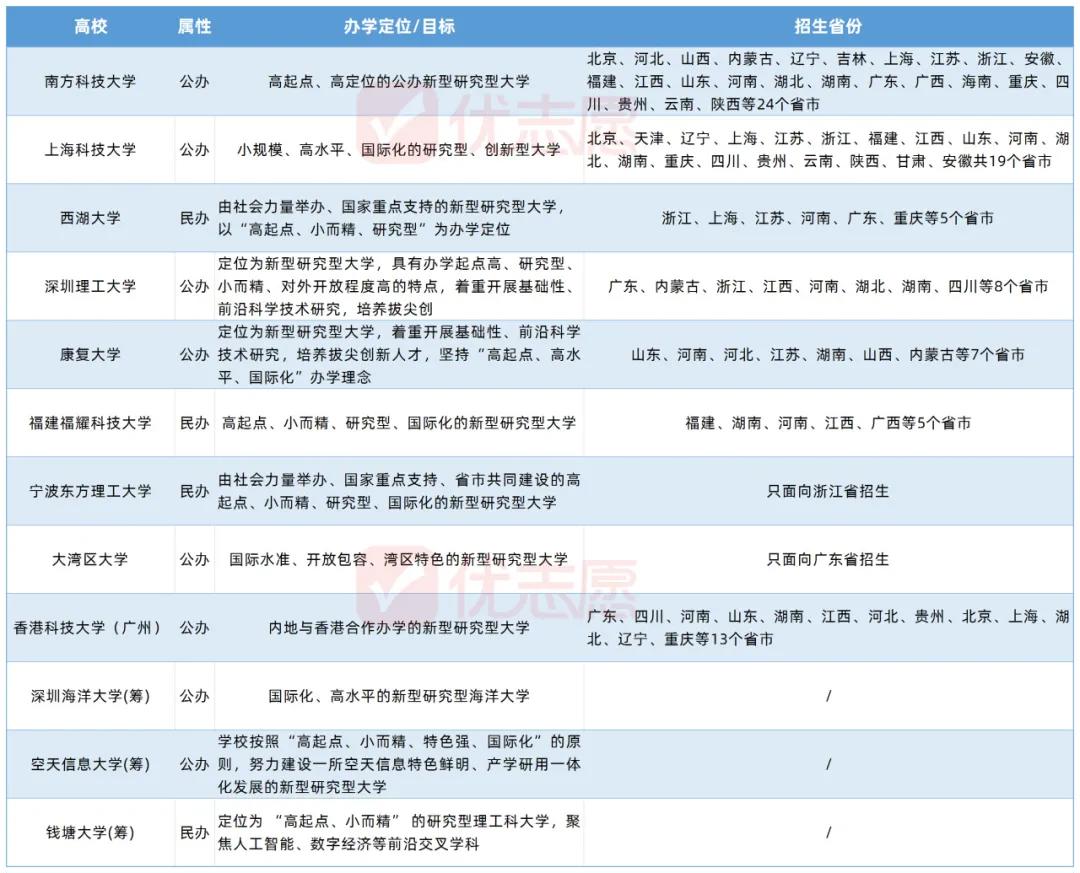Select the 招生省份 column header
The height and width of the screenshot is (873, 1080).
point(828,27)
